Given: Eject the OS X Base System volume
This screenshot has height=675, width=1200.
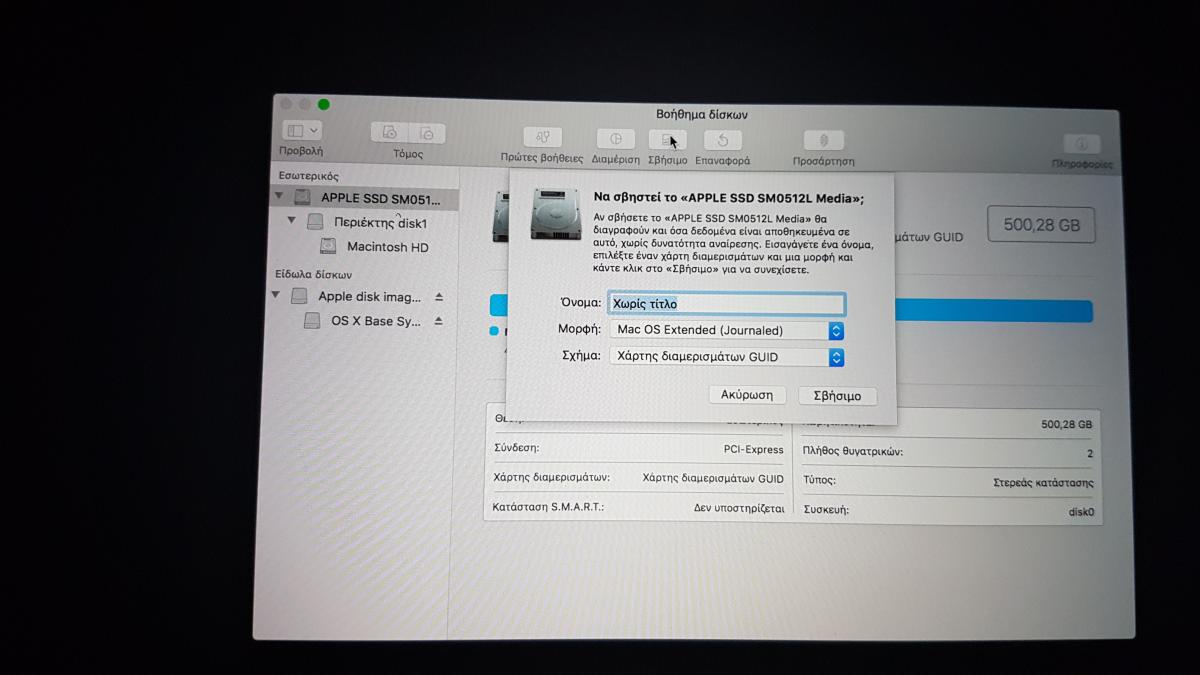Looking at the screenshot, I should 438,321.
